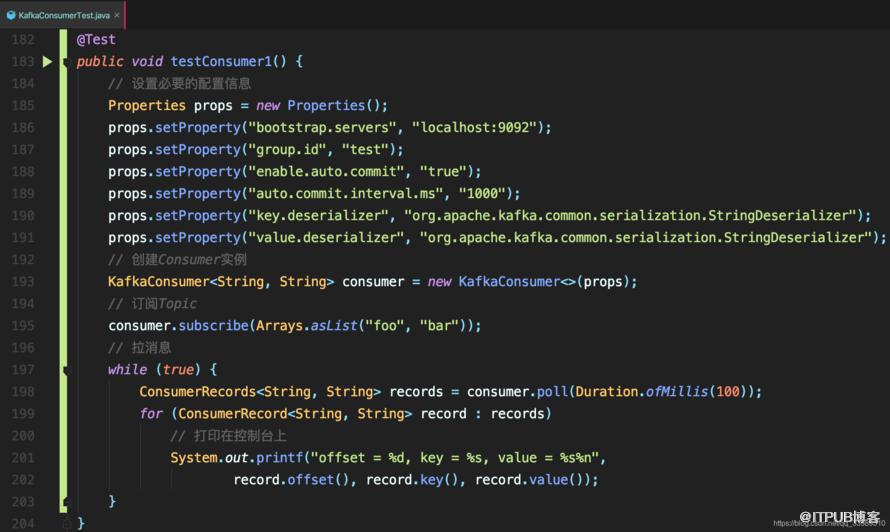This screenshot has width=890, height=532.
Task: Click the for keyword on line 199
Action: (151, 414)
